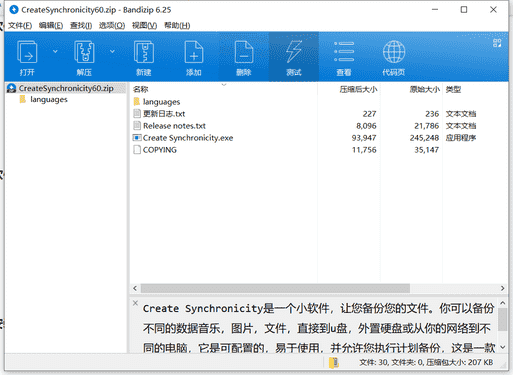The height and width of the screenshot is (375, 513).
Task: Open the Edit (编辑) menu
Action: pyautogui.click(x=51, y=25)
